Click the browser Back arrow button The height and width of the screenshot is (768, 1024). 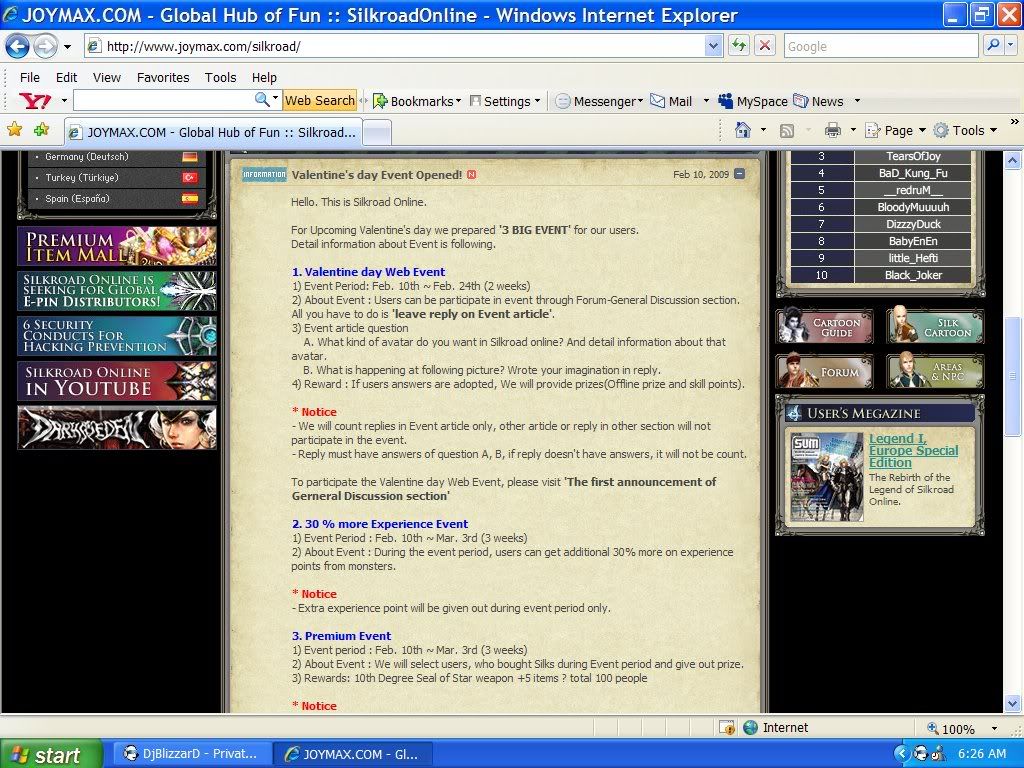coord(17,46)
